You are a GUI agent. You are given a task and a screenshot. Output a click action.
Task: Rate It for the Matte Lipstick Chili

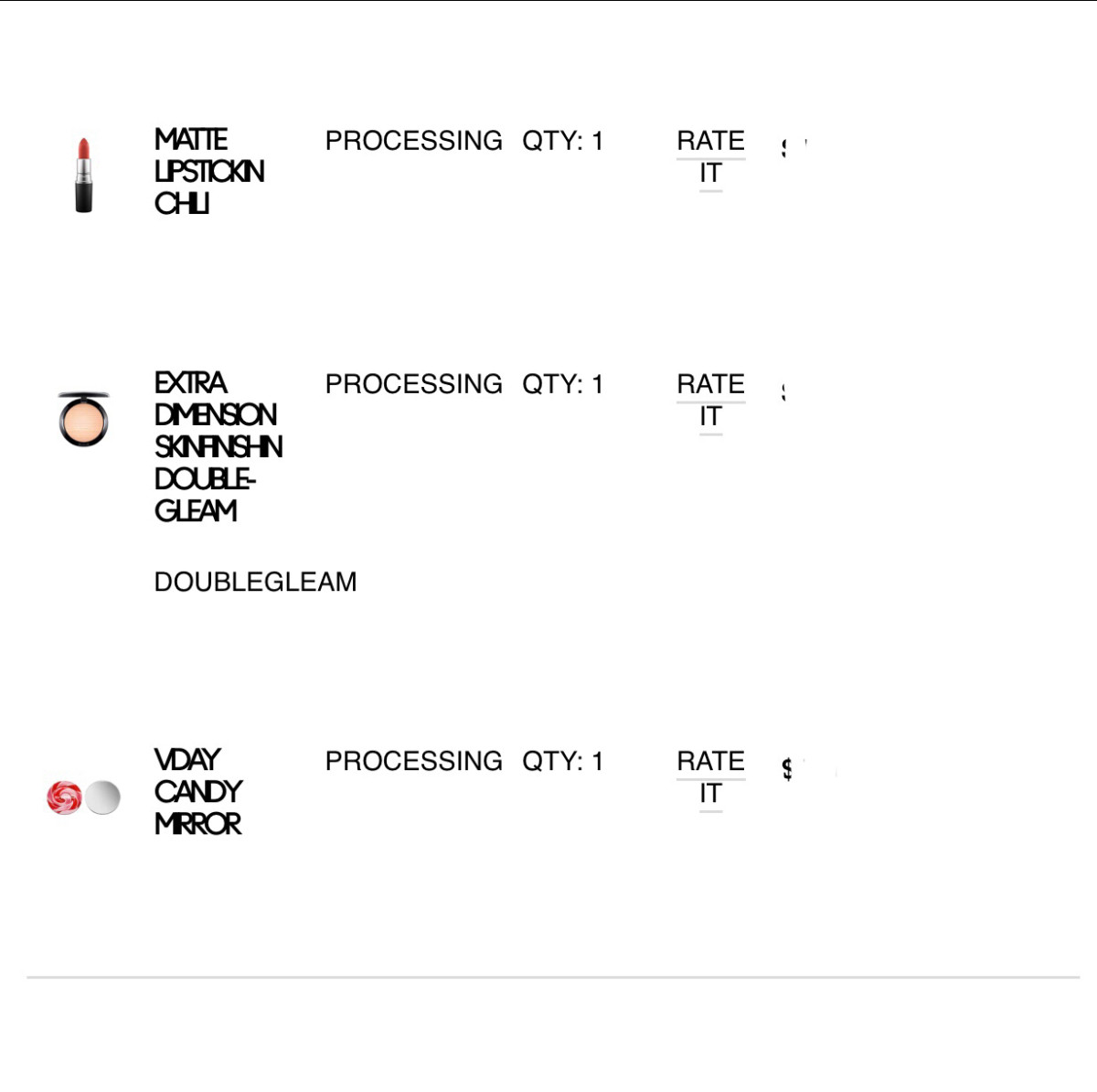pyautogui.click(x=710, y=157)
